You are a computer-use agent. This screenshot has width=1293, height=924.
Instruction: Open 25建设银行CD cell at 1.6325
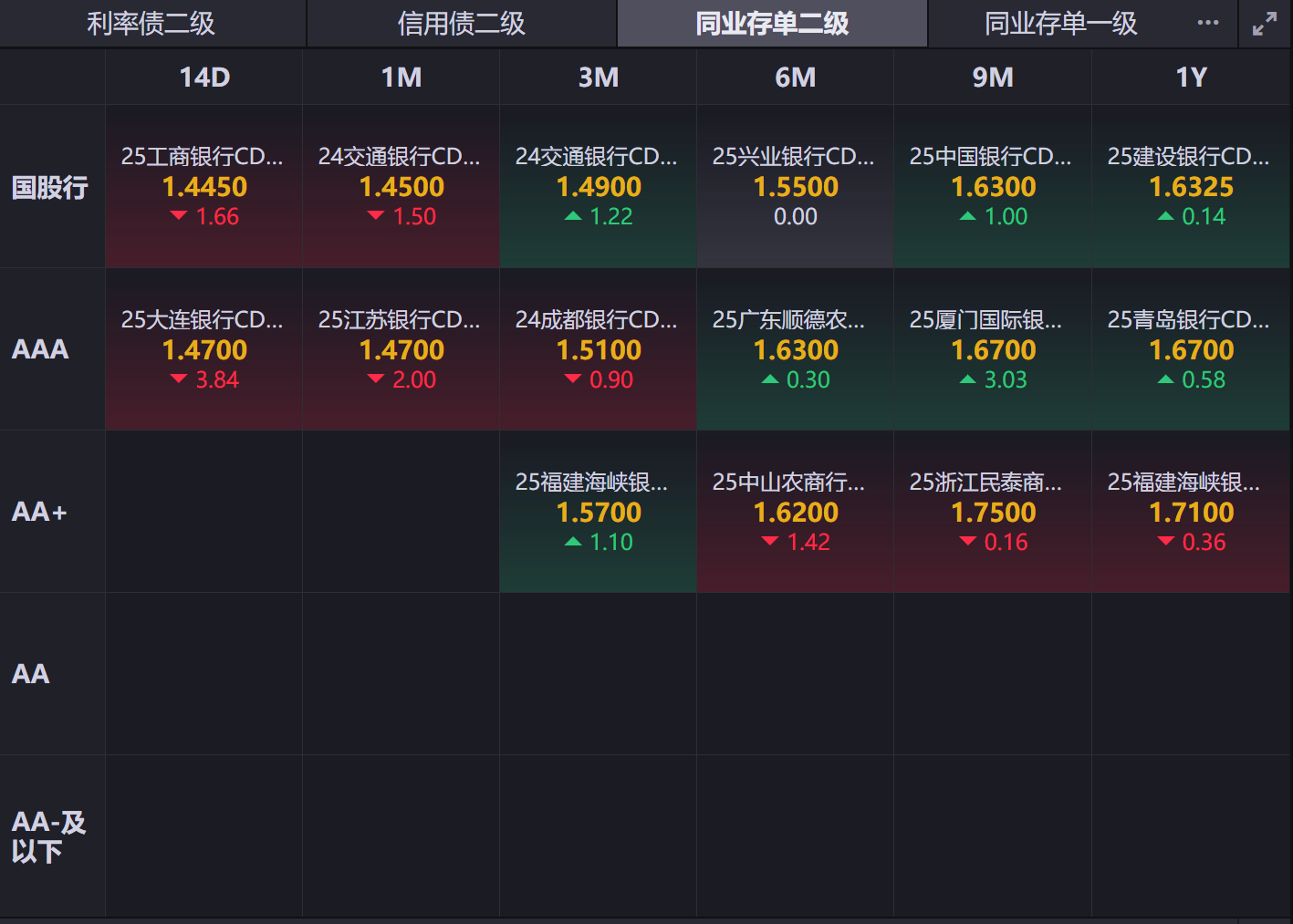coord(1191,187)
